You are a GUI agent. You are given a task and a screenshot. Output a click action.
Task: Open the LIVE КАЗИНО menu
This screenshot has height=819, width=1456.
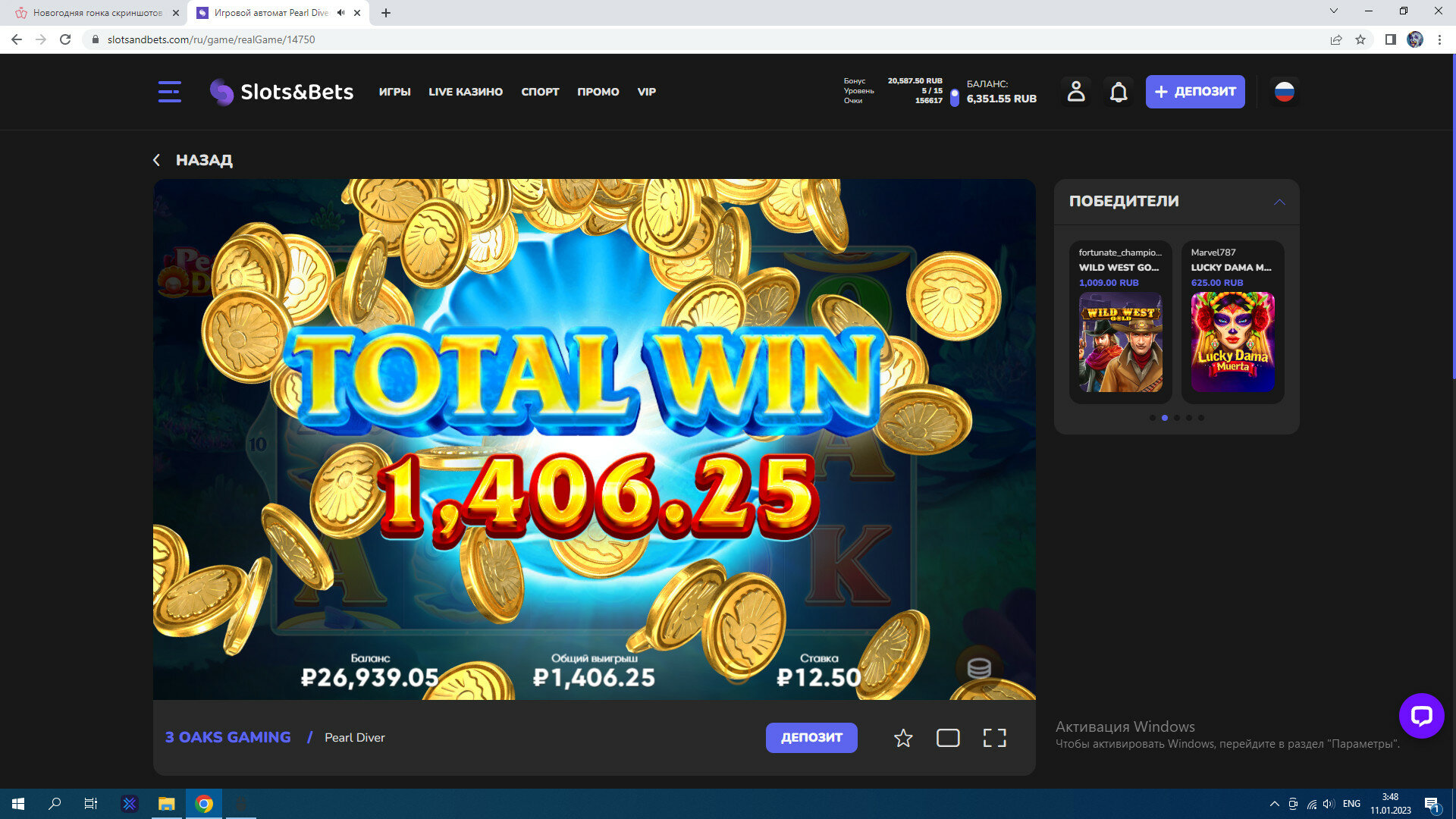pyautogui.click(x=465, y=92)
